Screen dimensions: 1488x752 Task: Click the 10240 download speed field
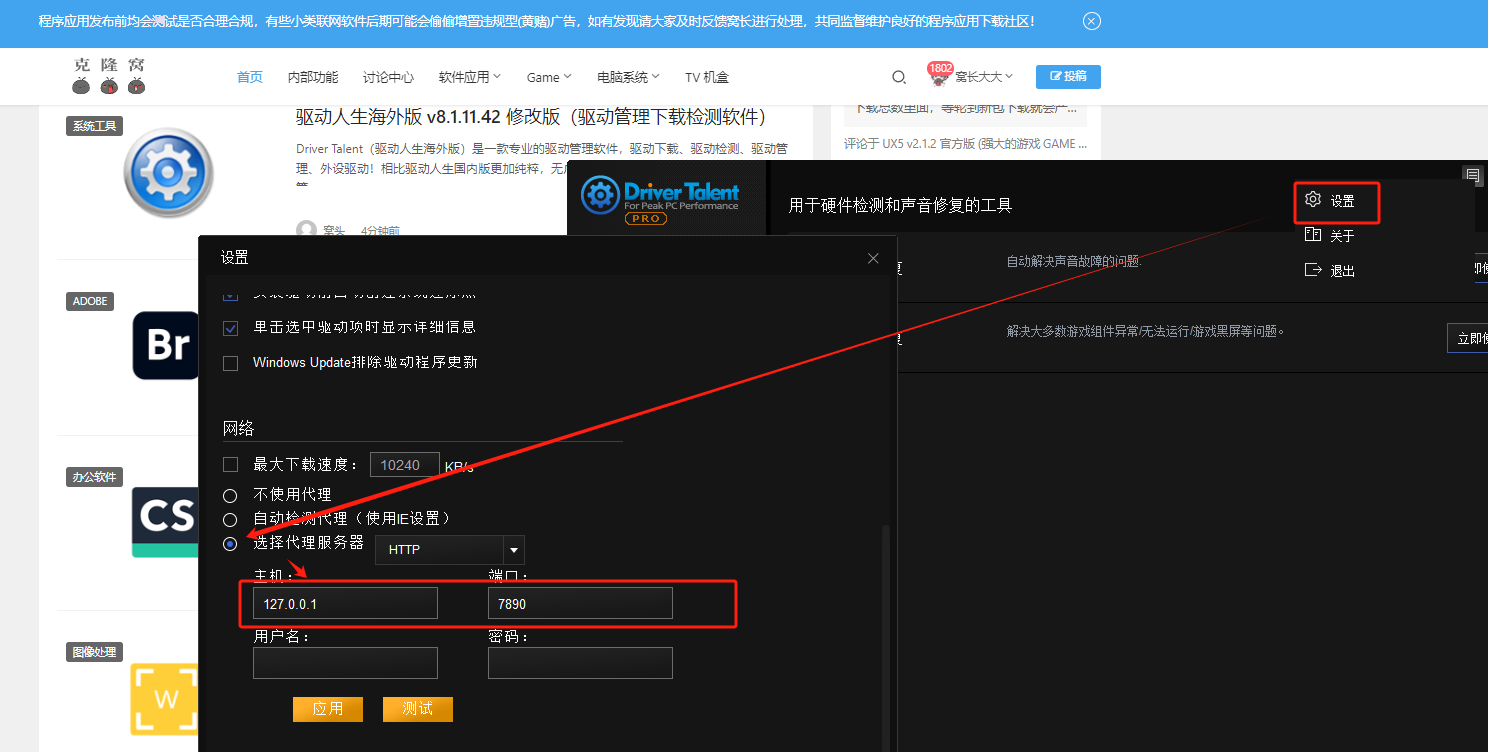[x=405, y=465]
